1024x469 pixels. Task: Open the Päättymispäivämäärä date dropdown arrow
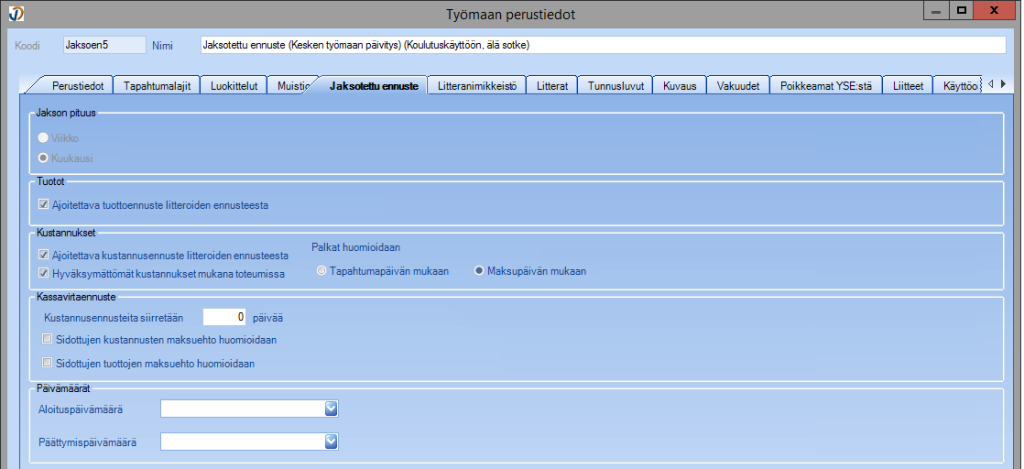(331, 442)
